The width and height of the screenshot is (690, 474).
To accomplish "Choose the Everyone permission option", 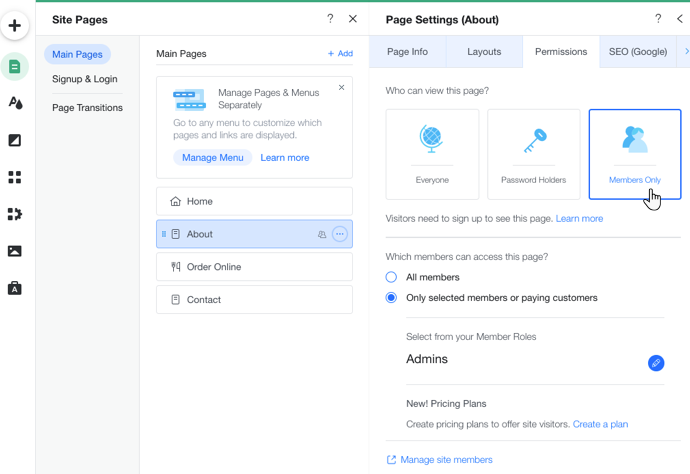I will click(x=432, y=154).
